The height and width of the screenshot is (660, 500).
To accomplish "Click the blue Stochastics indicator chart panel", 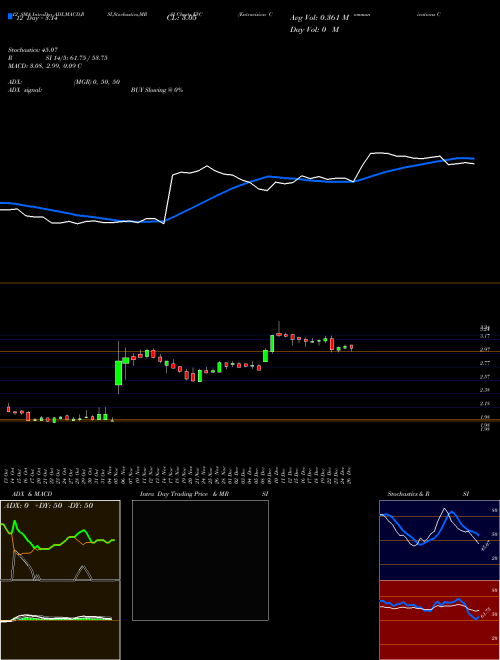I will 439,540.
